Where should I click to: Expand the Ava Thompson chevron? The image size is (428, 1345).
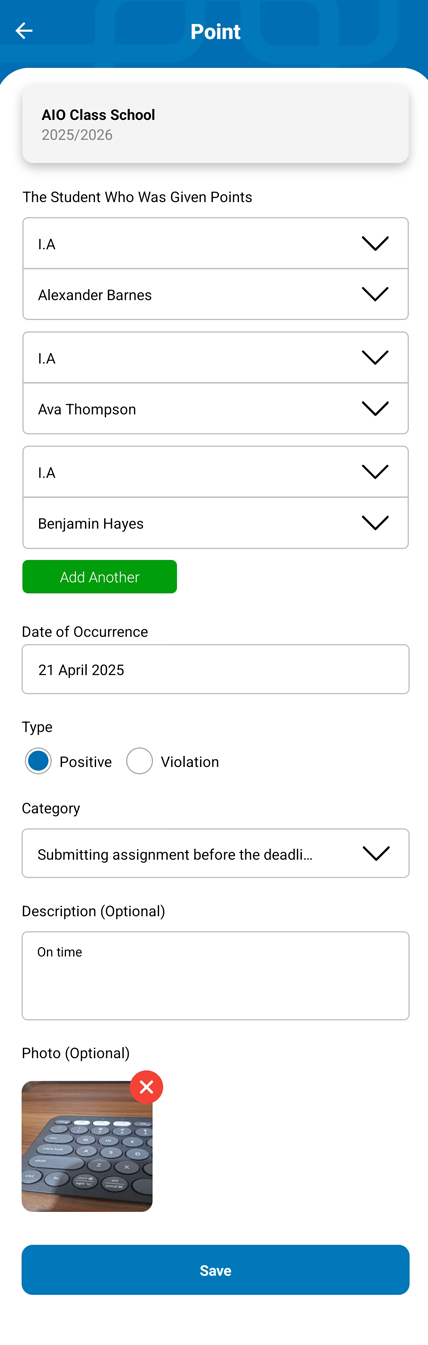click(x=375, y=408)
